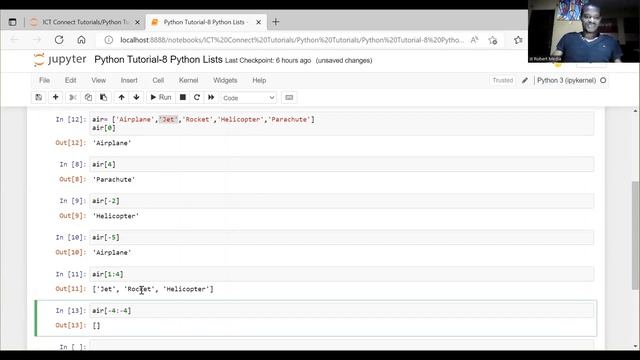Click the localhost address bar
The height and width of the screenshot is (360, 640).
tap(292, 40)
